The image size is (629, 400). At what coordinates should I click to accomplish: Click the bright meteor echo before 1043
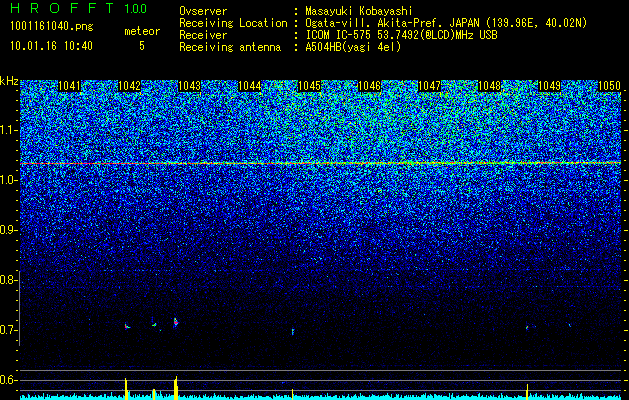tap(175, 322)
